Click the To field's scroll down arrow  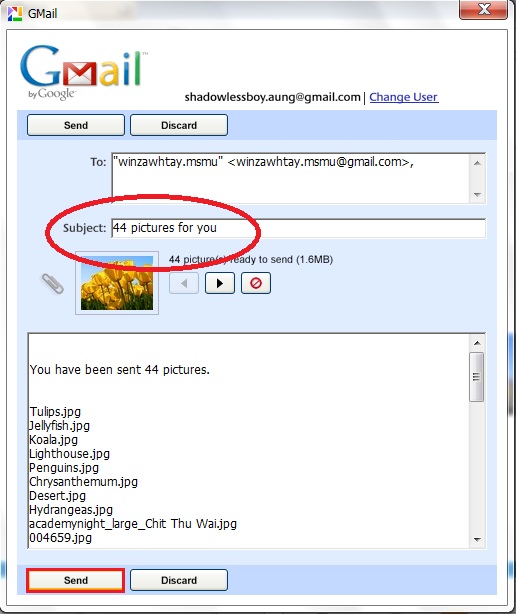(x=477, y=194)
